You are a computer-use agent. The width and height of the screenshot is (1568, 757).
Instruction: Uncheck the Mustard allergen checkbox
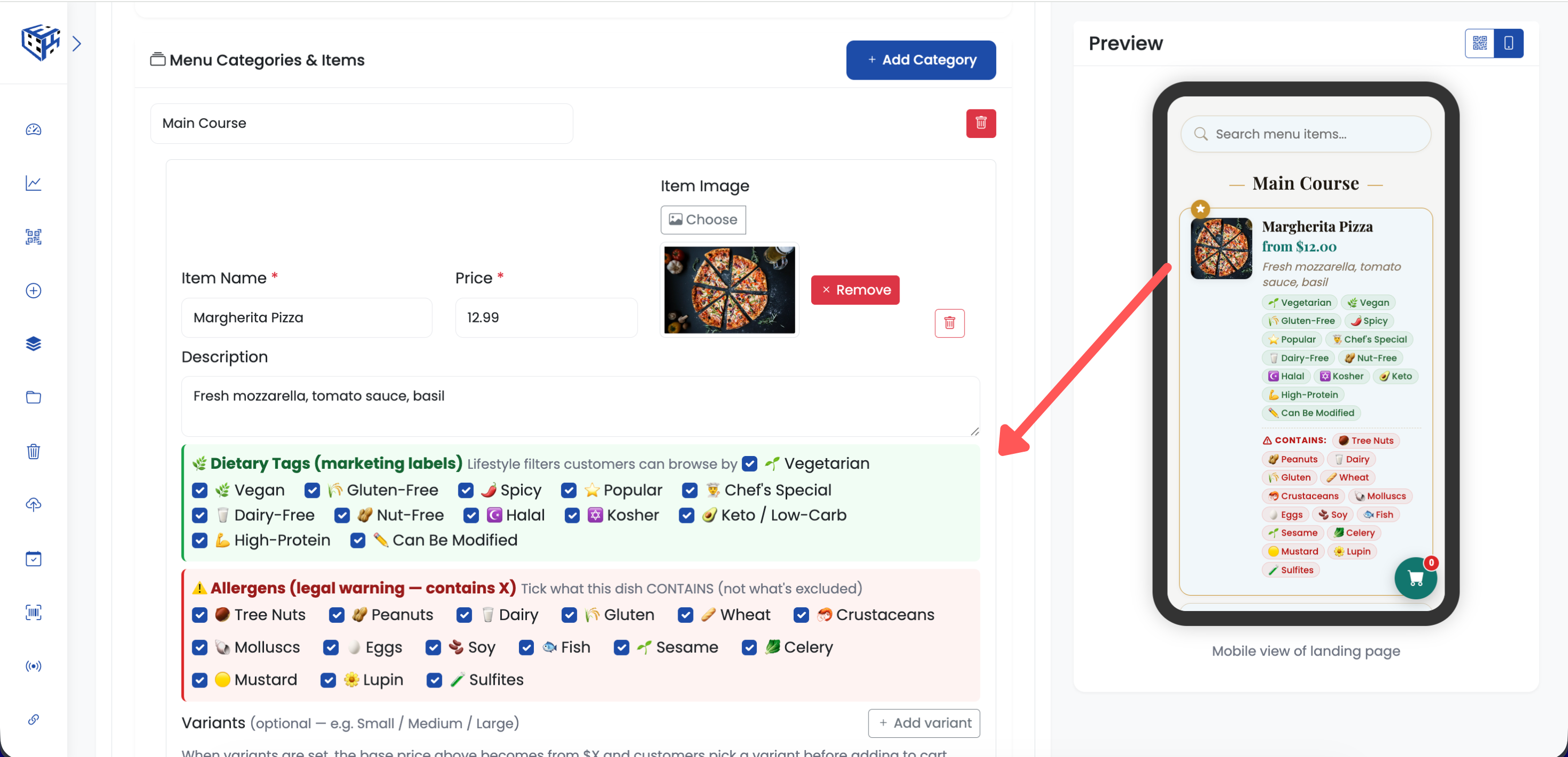[x=200, y=680]
